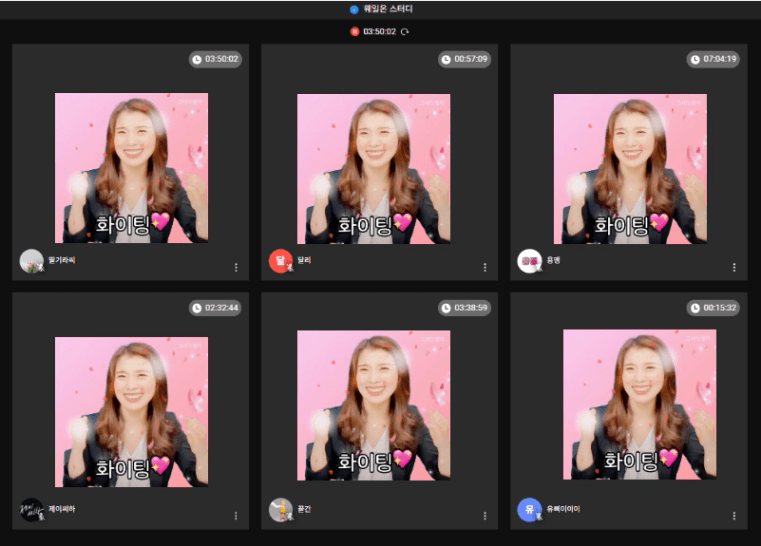Click the refresh icon beside the 03:50:02 top timer

(405, 32)
